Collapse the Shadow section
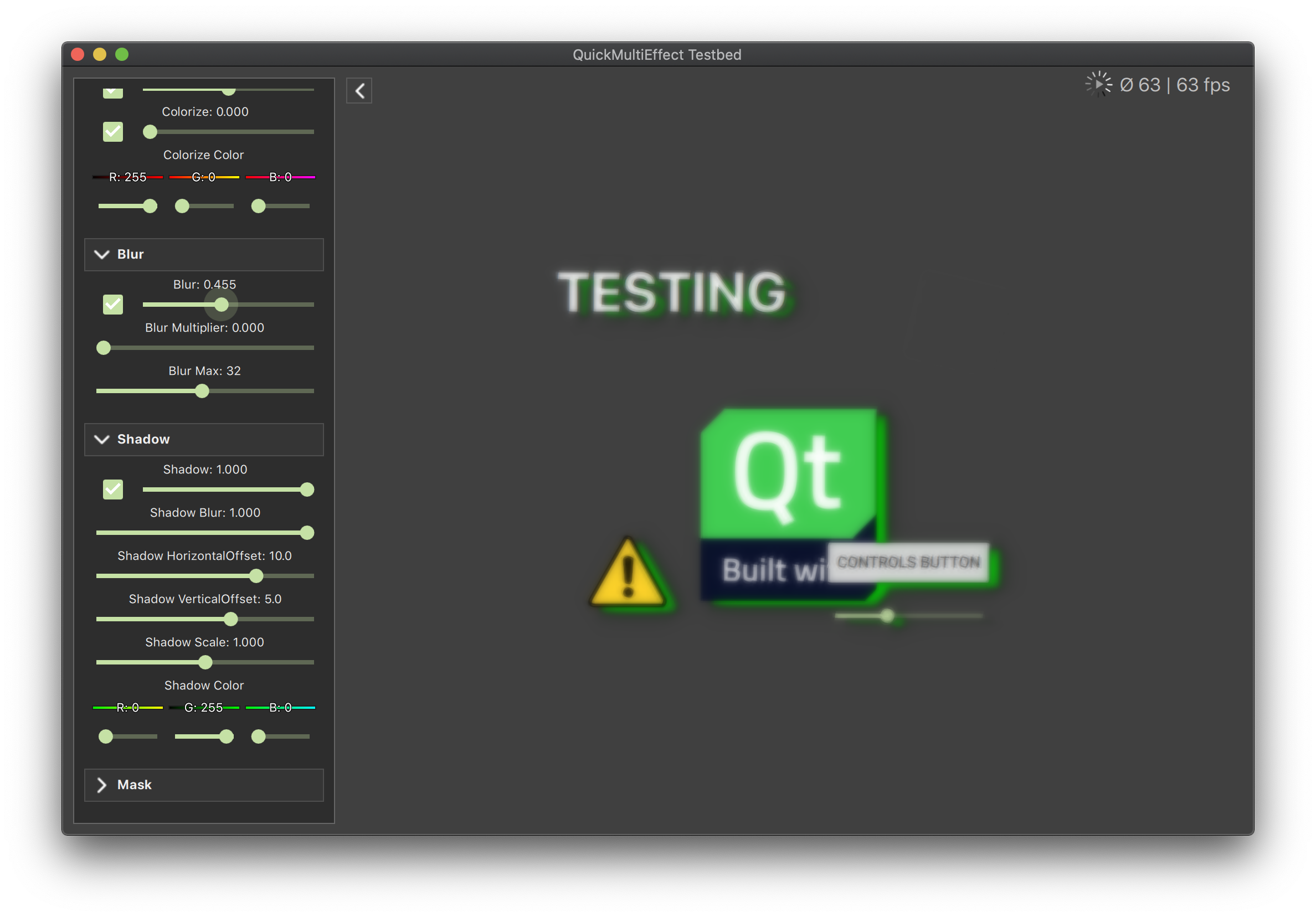 pos(102,440)
